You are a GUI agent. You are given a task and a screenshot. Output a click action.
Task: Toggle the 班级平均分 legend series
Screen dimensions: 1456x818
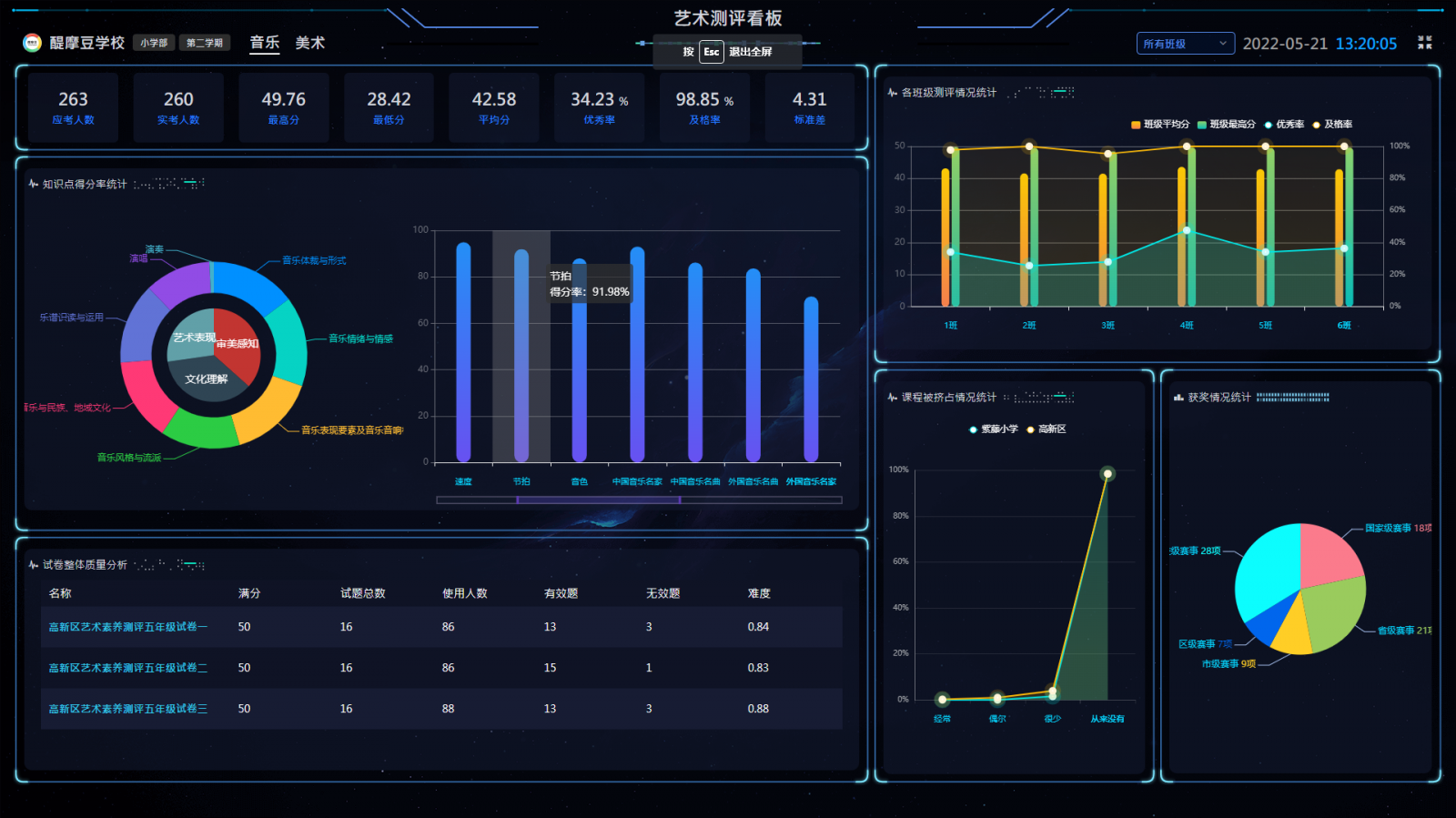tap(1160, 125)
